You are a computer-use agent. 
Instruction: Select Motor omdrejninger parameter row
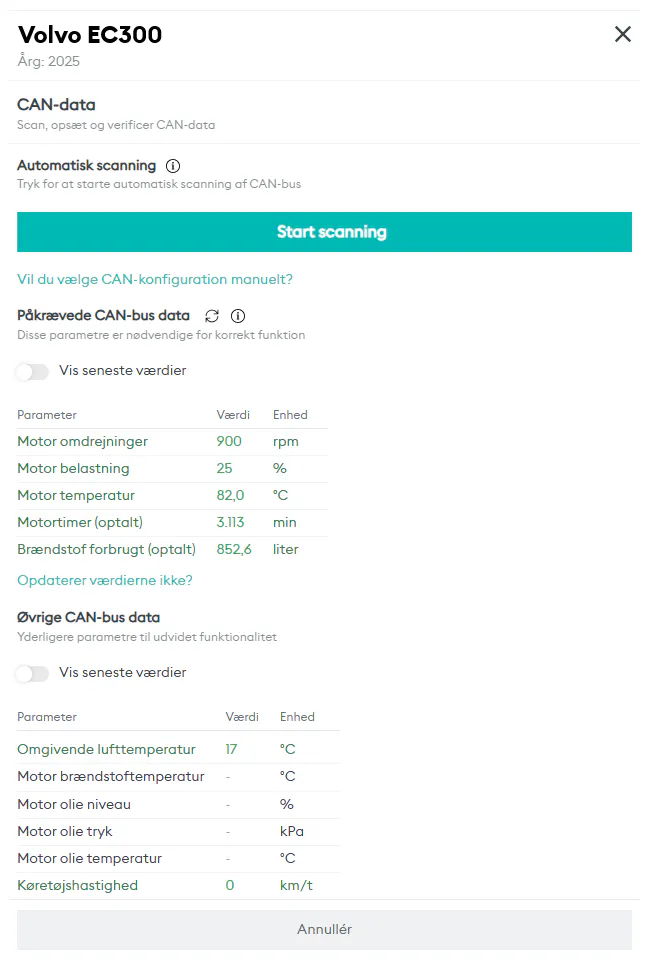[x=172, y=441]
